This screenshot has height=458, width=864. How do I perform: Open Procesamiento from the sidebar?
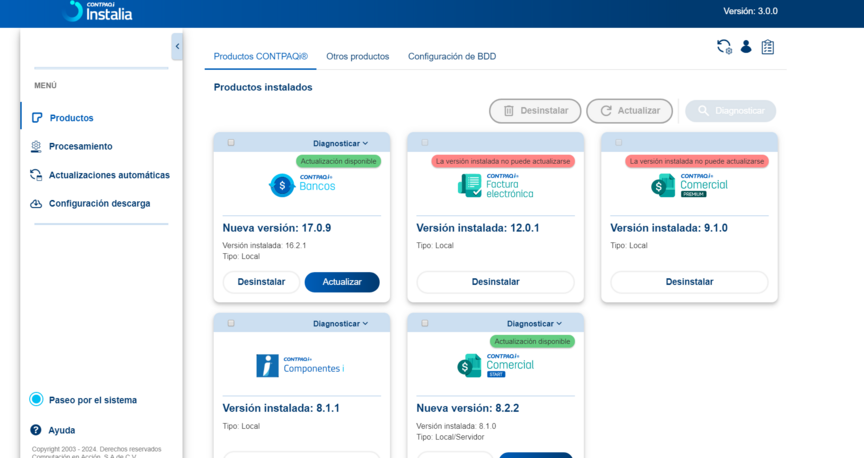(x=80, y=146)
